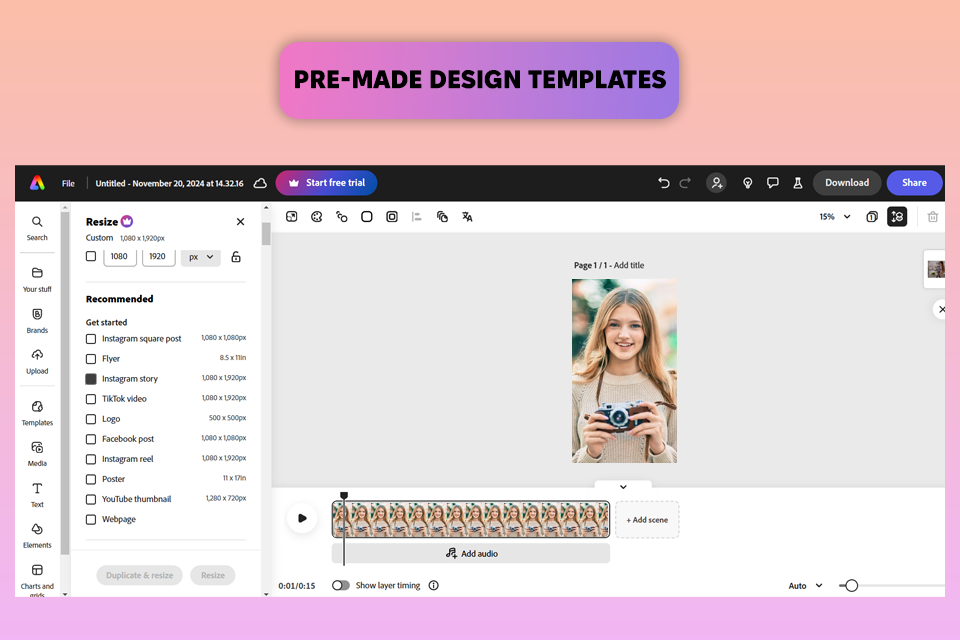Check the Instagram square post checkbox
The height and width of the screenshot is (640, 960).
tap(91, 339)
